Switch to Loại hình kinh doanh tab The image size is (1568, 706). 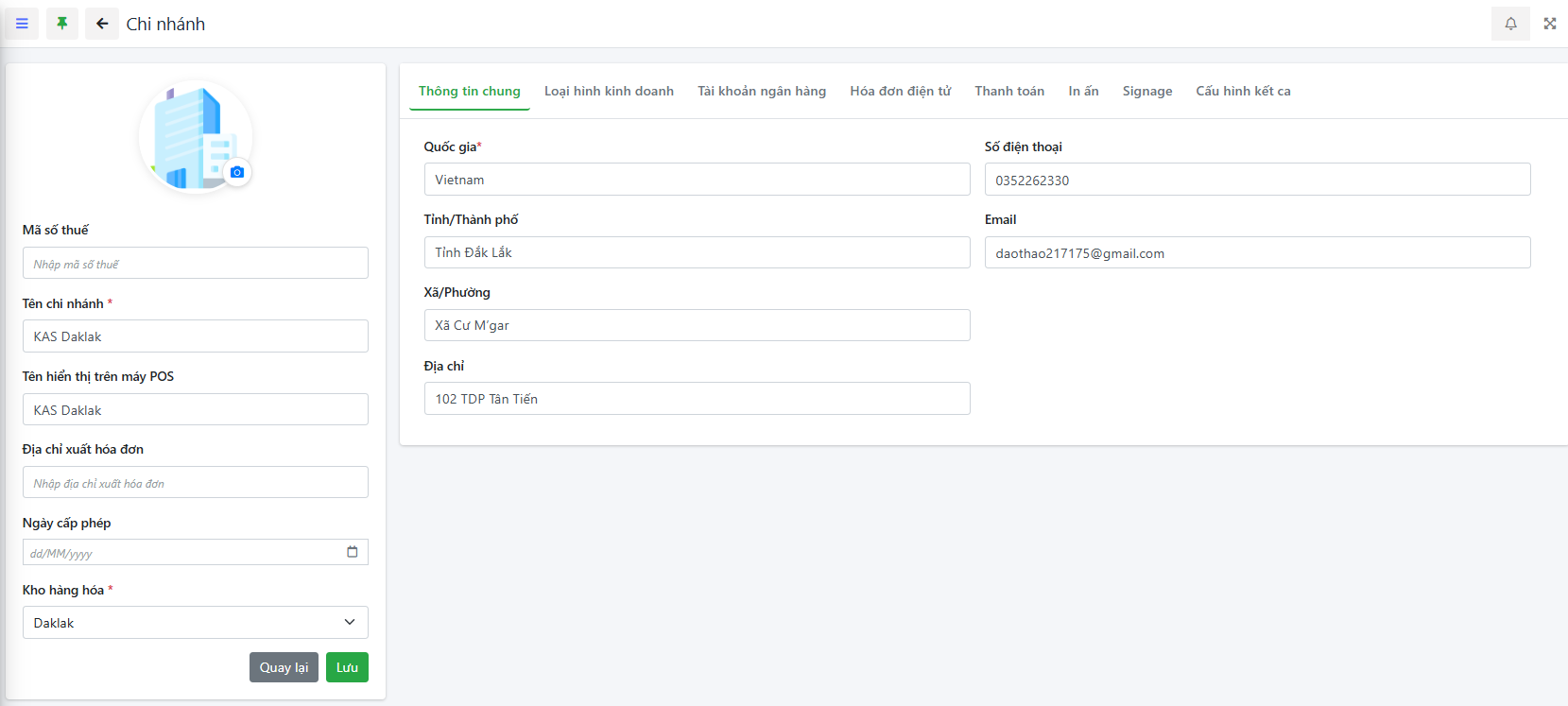tap(609, 92)
